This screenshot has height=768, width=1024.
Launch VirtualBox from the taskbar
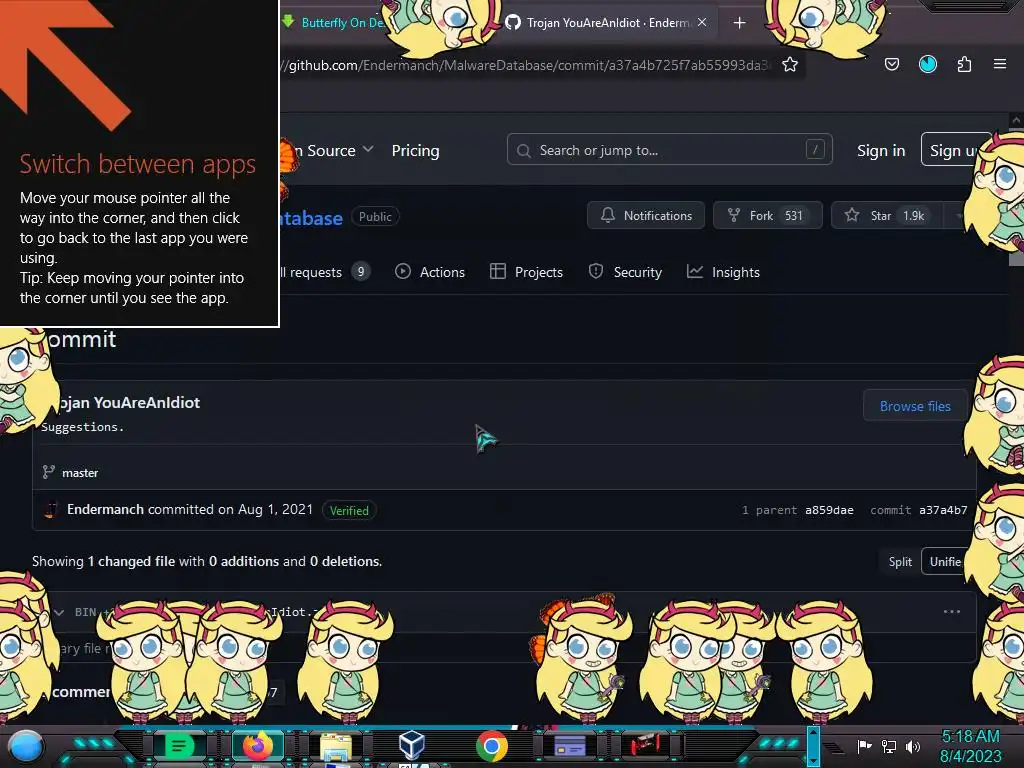click(x=412, y=744)
